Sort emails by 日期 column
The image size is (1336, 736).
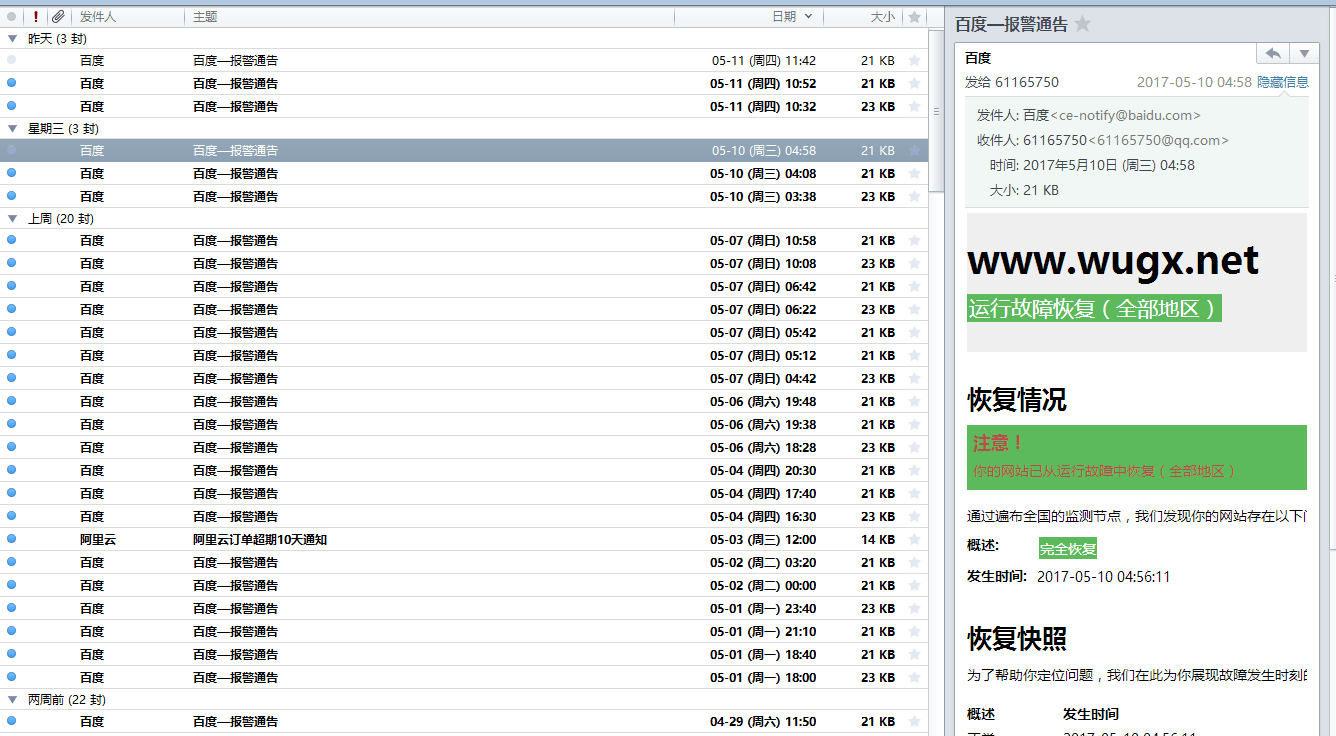pos(784,17)
